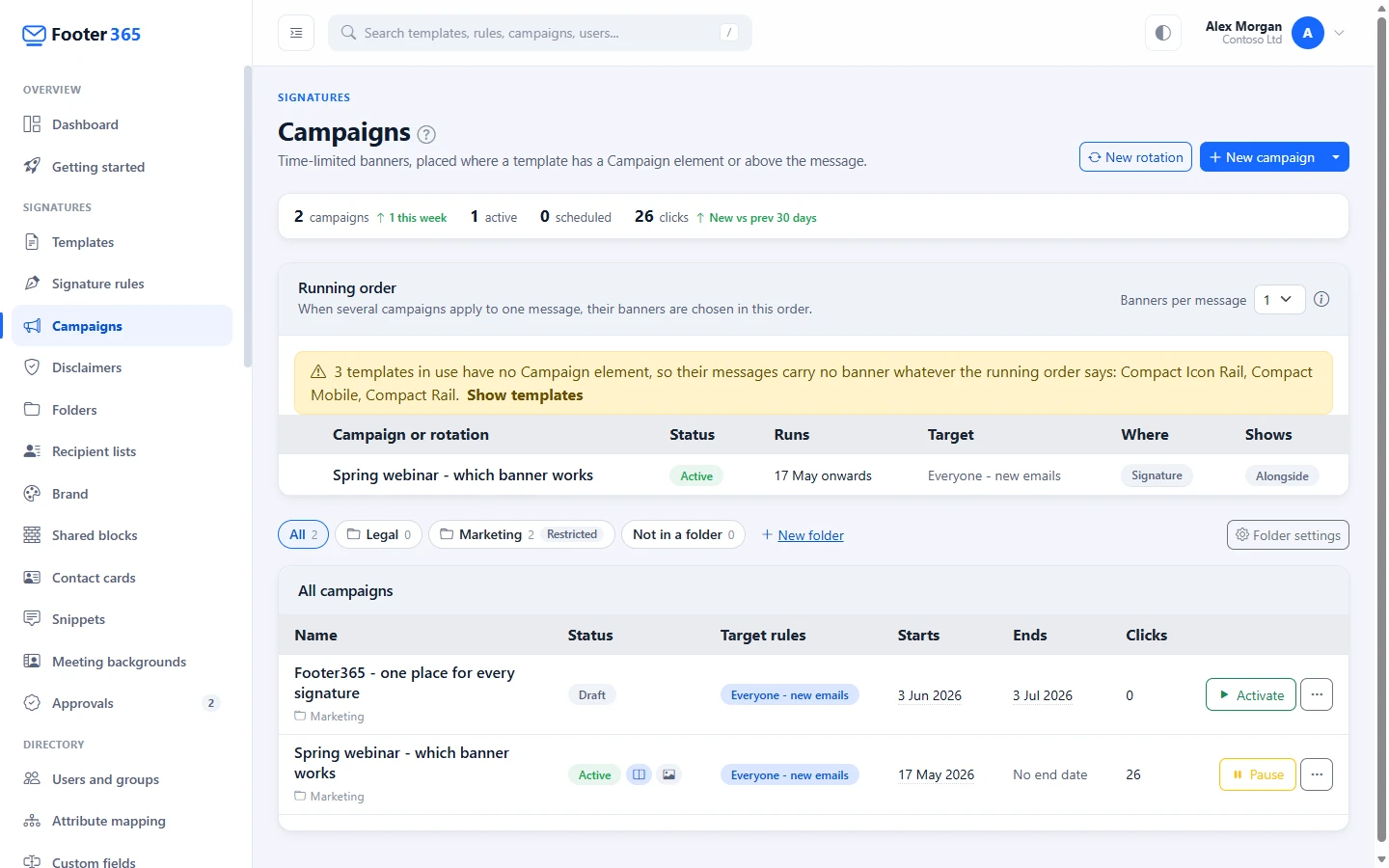1389x868 pixels.
Task: Click the Meeting backgrounds icon
Action: pyautogui.click(x=32, y=662)
